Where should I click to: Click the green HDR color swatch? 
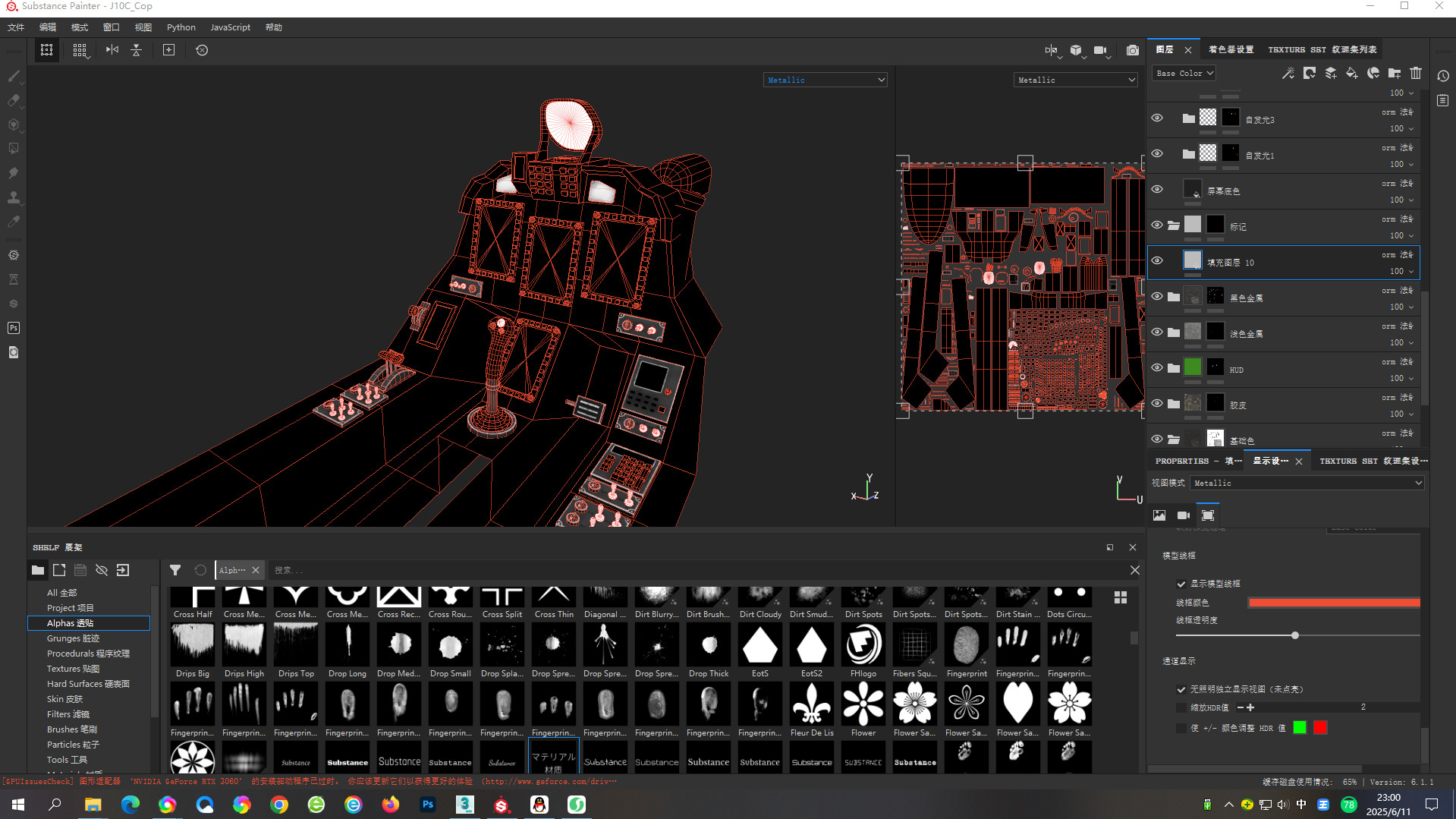click(x=1300, y=727)
